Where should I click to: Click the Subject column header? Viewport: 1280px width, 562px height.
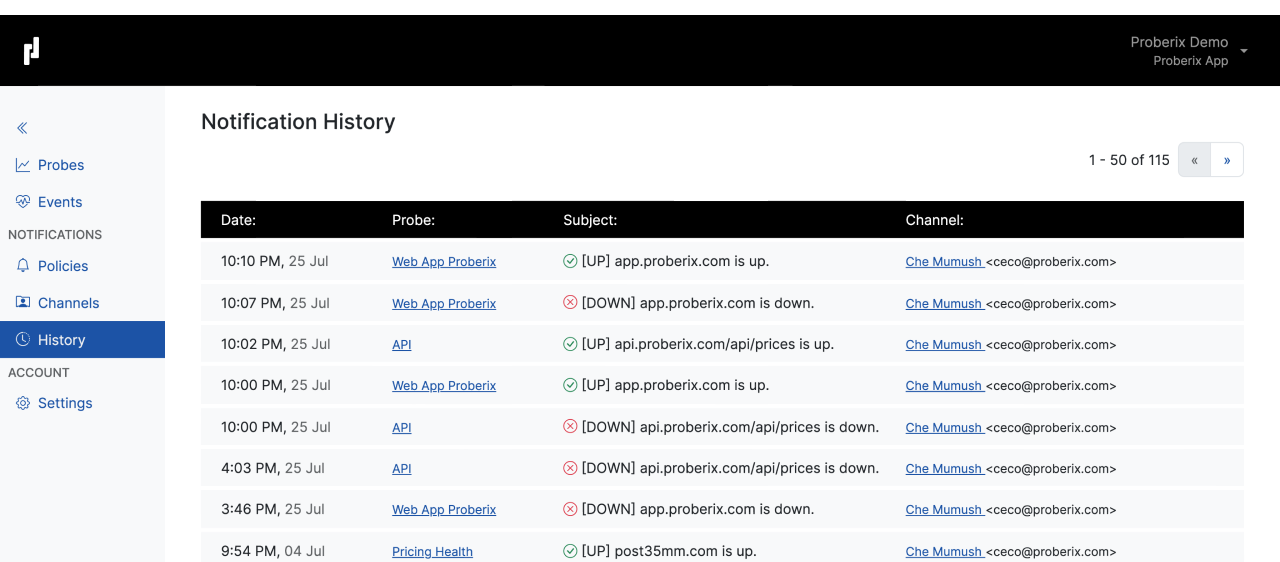(x=590, y=220)
